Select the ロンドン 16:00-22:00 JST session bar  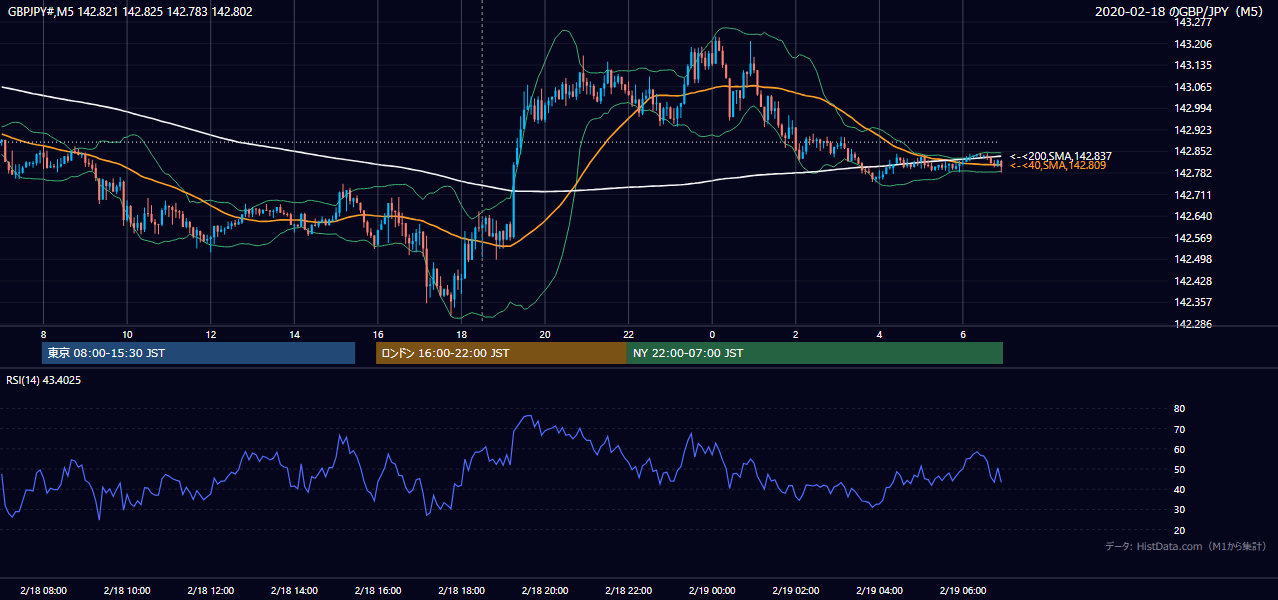pyautogui.click(x=501, y=353)
